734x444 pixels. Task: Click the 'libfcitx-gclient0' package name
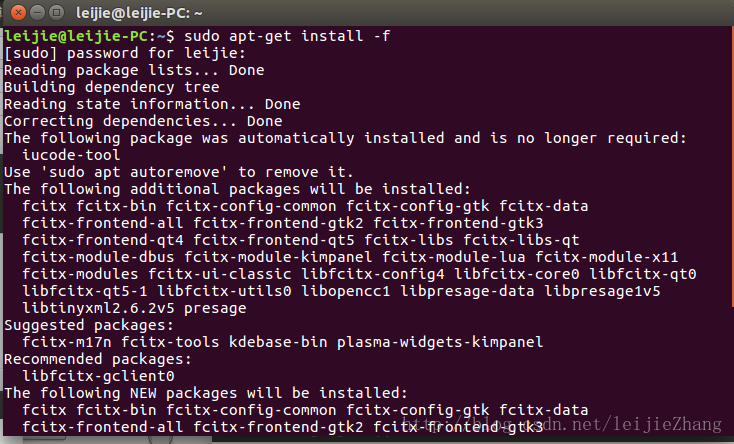tap(98, 376)
